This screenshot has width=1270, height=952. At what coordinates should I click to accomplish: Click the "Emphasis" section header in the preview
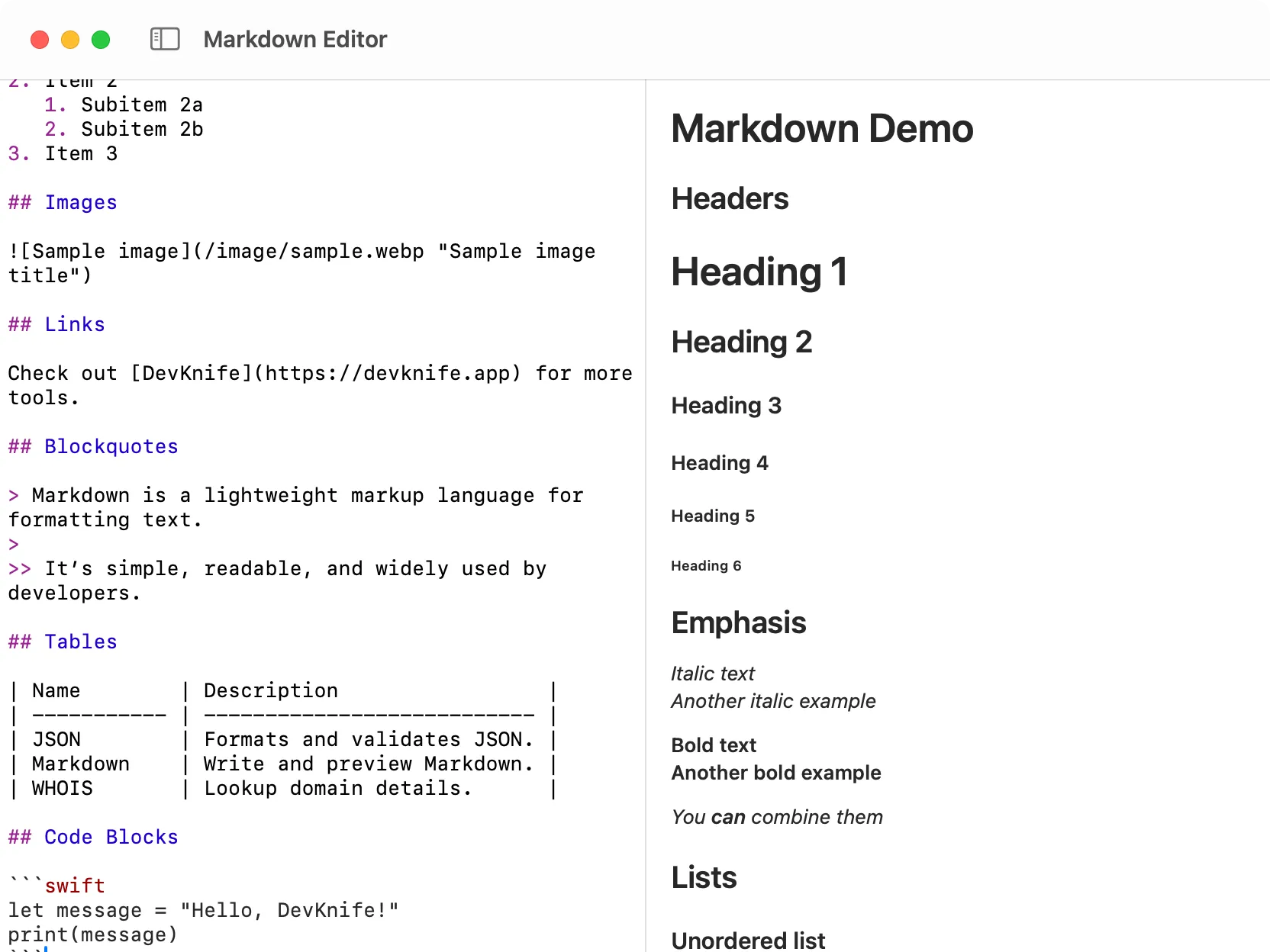[x=738, y=622]
